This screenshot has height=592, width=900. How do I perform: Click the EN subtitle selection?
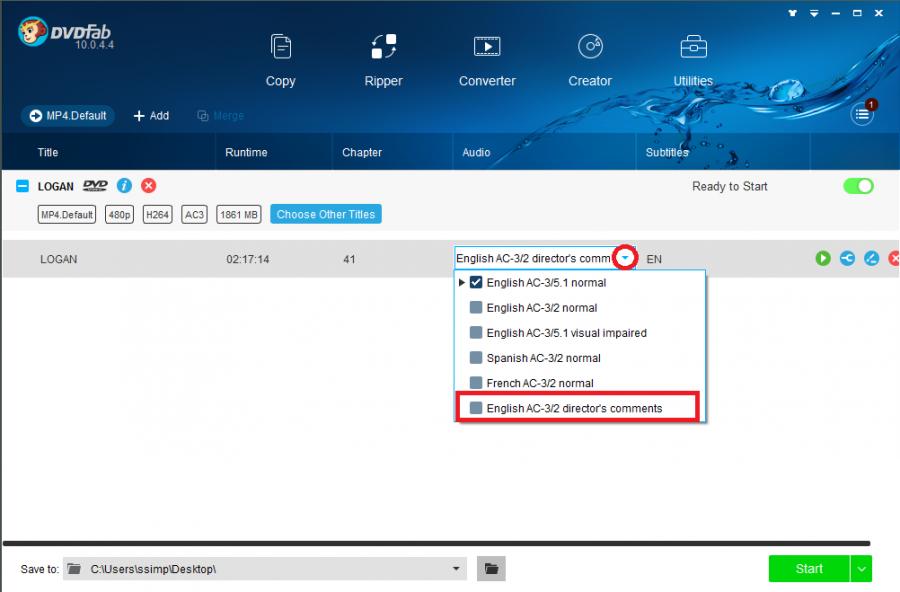[654, 259]
